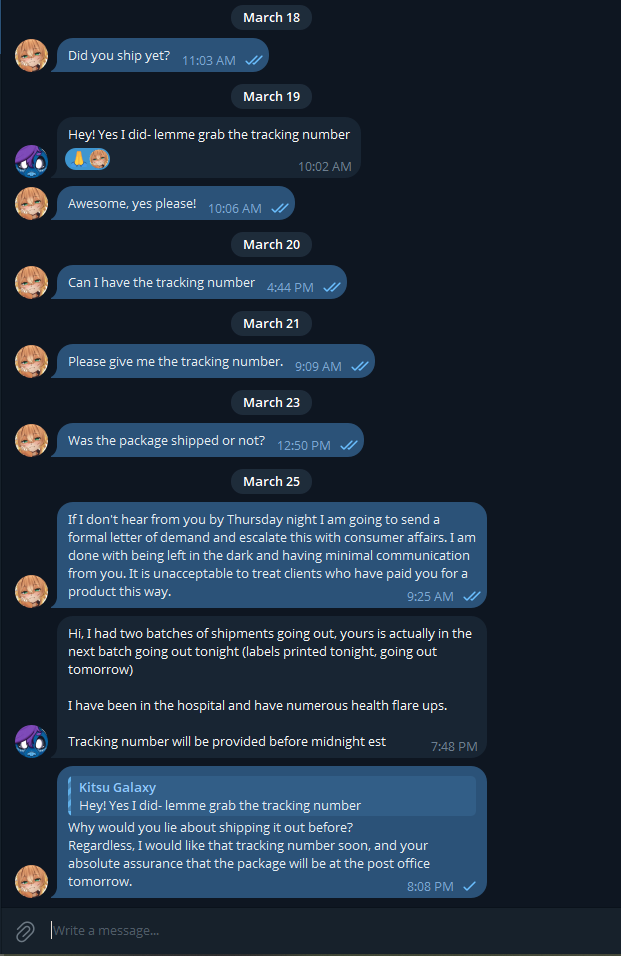This screenshot has width=621, height=956.
Task: Select the March 21 date badge
Action: pyautogui.click(x=271, y=324)
